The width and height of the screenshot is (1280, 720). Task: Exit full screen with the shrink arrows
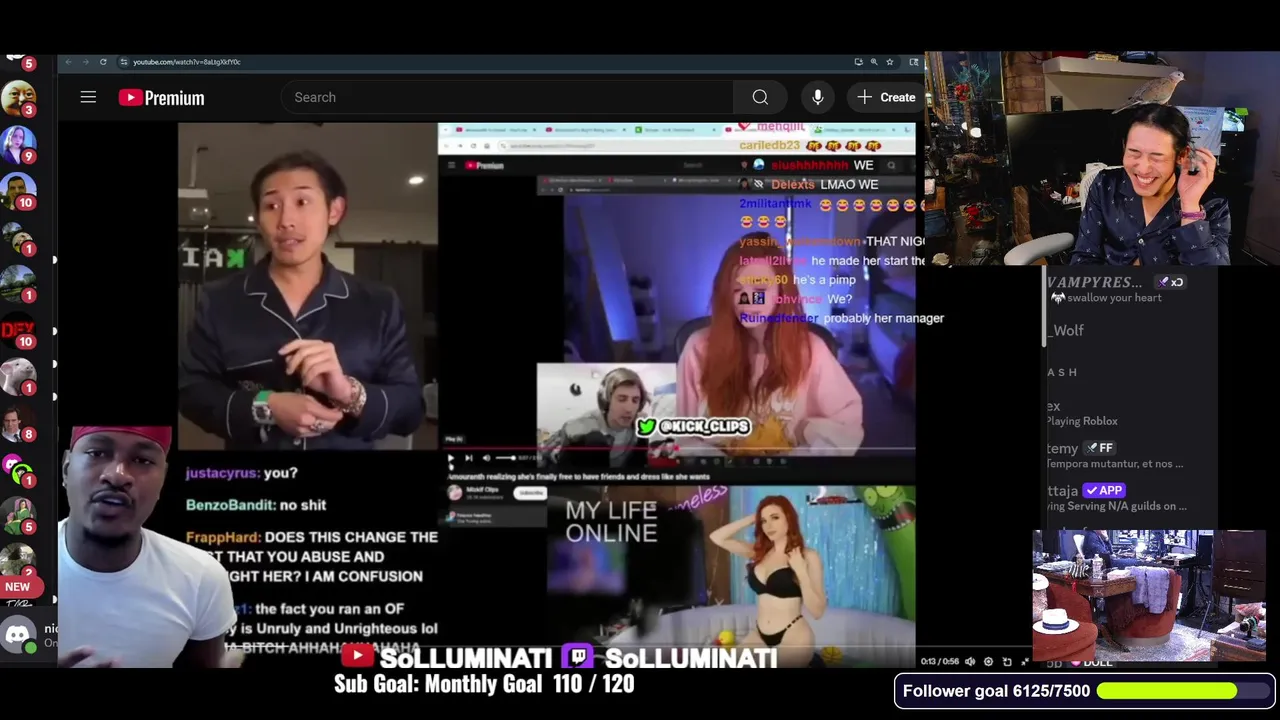tap(1024, 661)
